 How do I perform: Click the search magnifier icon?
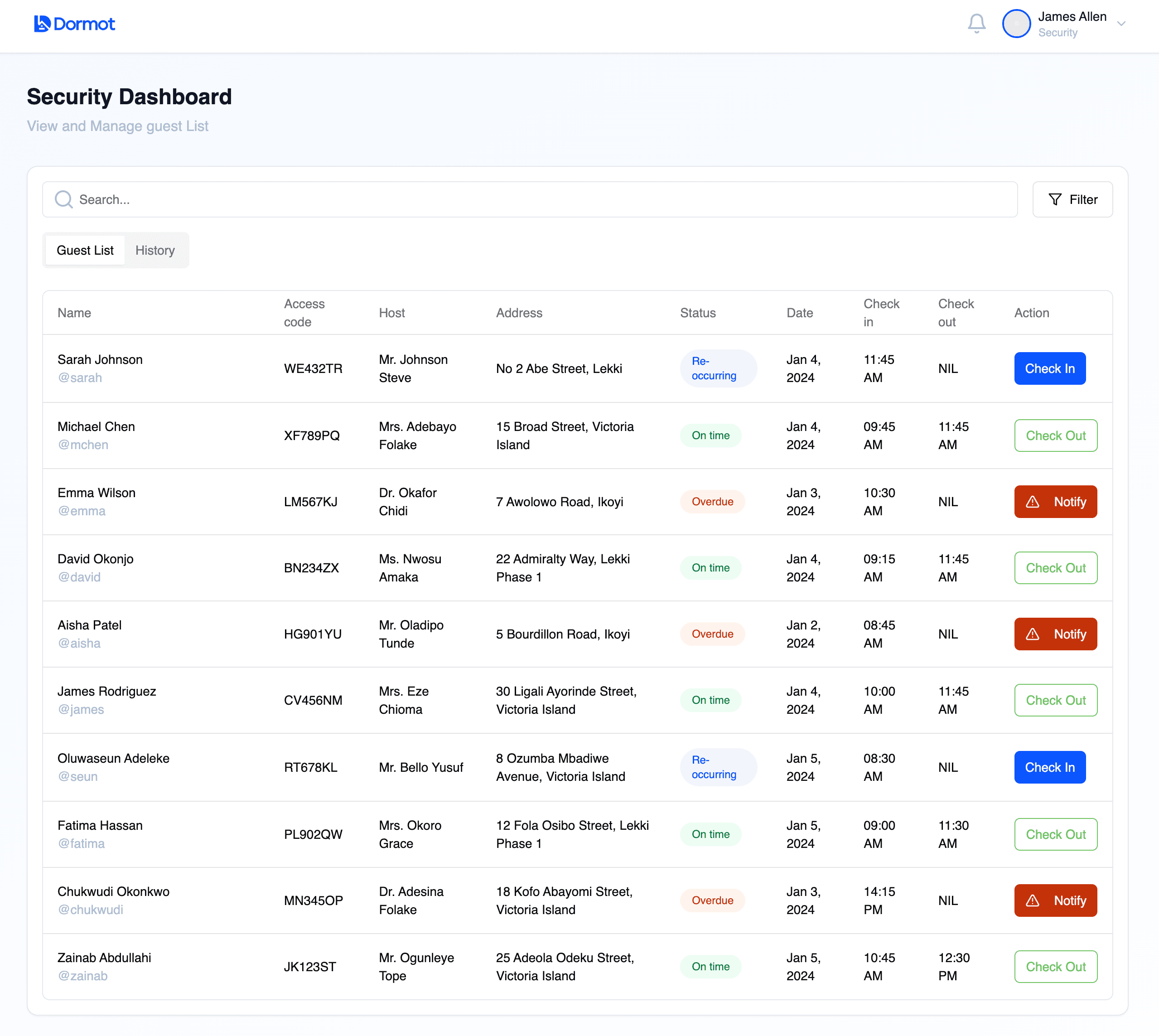coord(63,199)
